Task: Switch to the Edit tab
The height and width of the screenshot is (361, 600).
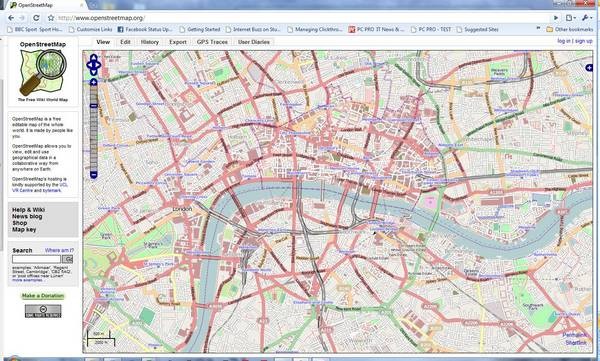Action: 126,42
